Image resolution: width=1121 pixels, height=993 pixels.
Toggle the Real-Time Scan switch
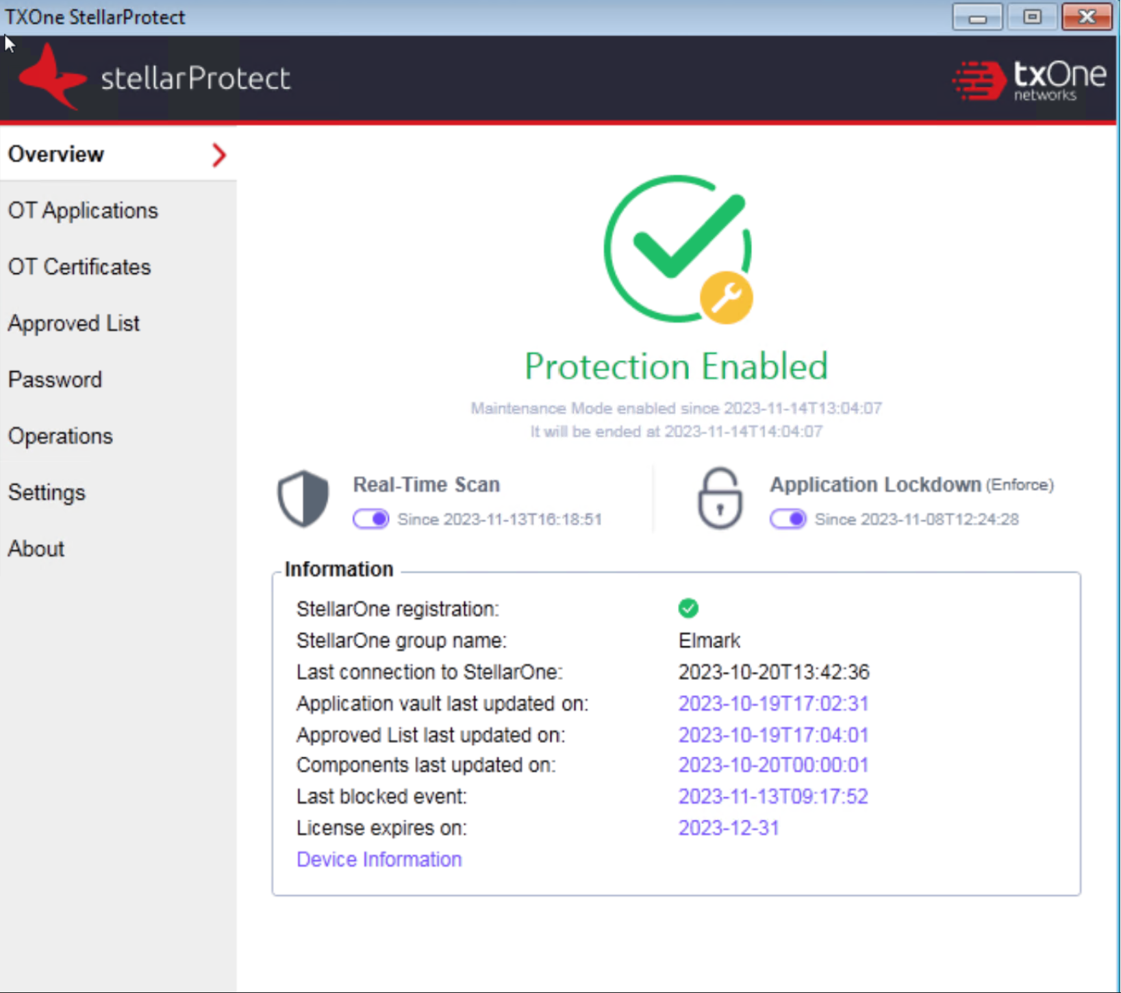[371, 519]
